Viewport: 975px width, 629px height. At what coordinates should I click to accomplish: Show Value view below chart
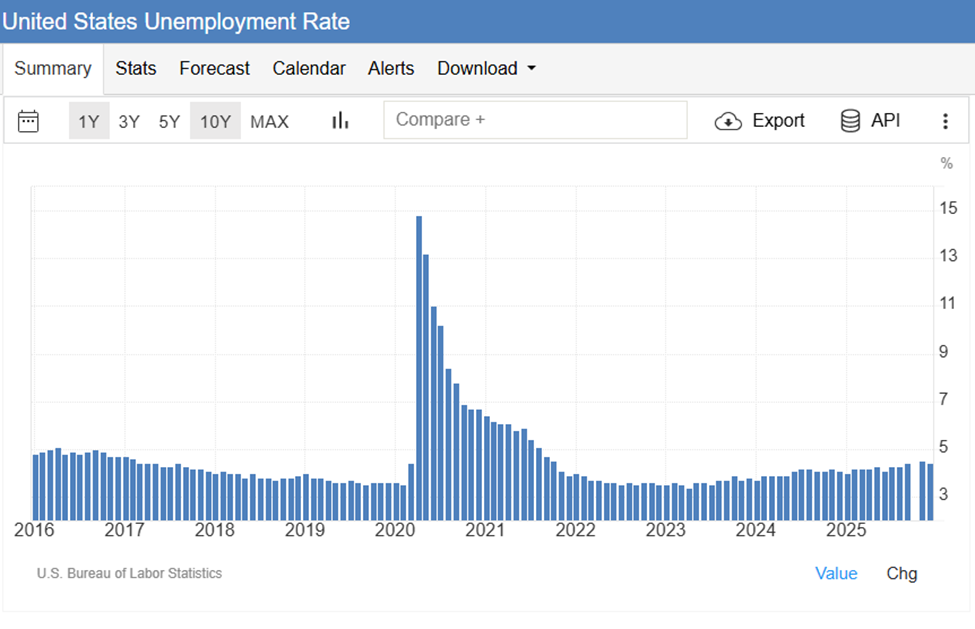click(x=836, y=573)
